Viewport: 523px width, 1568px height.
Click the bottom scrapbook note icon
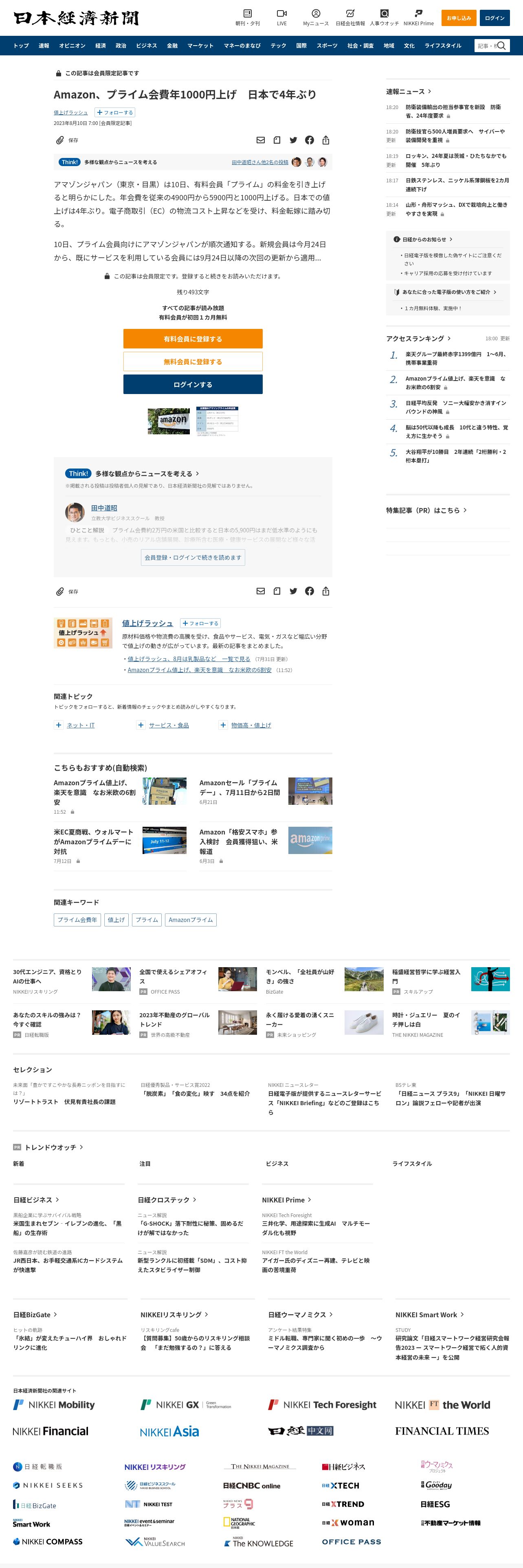tap(277, 591)
